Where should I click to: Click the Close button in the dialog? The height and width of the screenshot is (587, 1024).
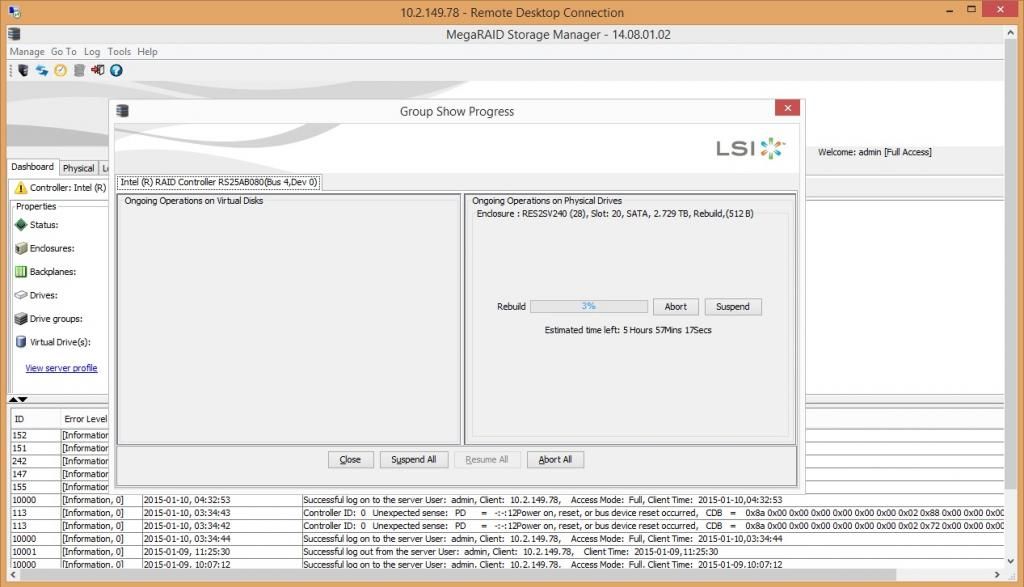(350, 460)
